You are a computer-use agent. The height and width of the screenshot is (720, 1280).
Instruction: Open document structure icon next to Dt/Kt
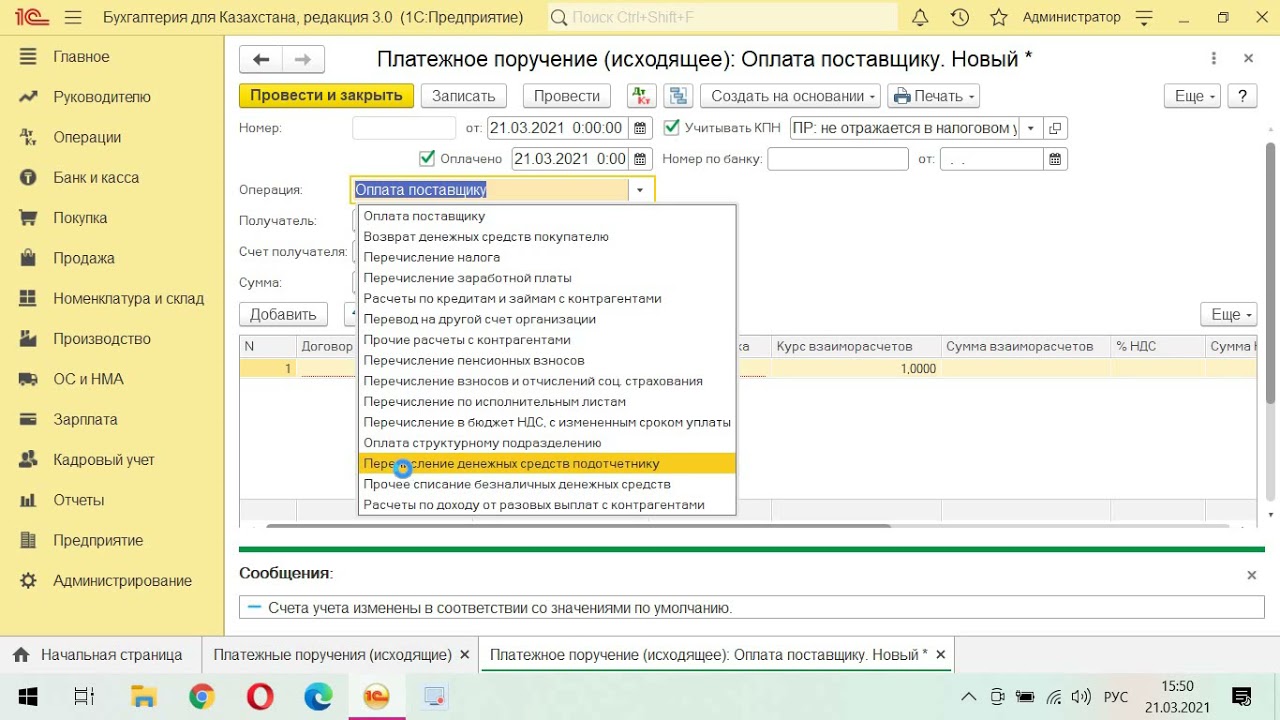click(680, 96)
